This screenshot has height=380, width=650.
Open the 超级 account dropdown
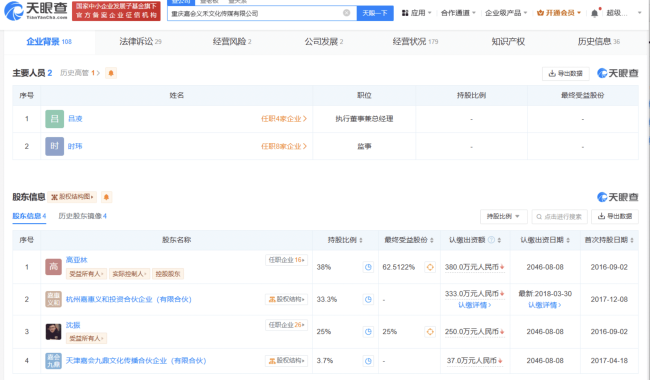tap(623, 13)
